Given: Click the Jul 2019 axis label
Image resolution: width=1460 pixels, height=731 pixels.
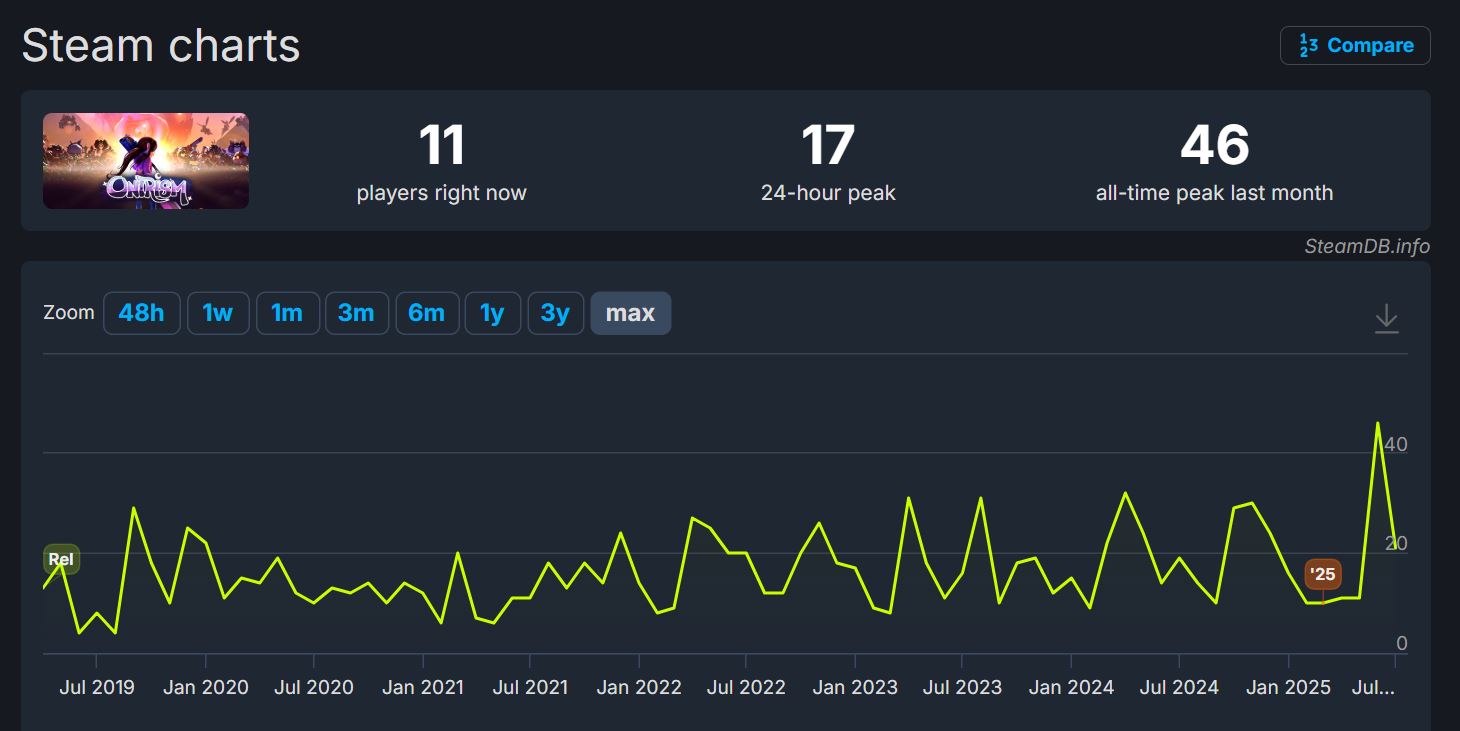Looking at the screenshot, I should point(97,687).
